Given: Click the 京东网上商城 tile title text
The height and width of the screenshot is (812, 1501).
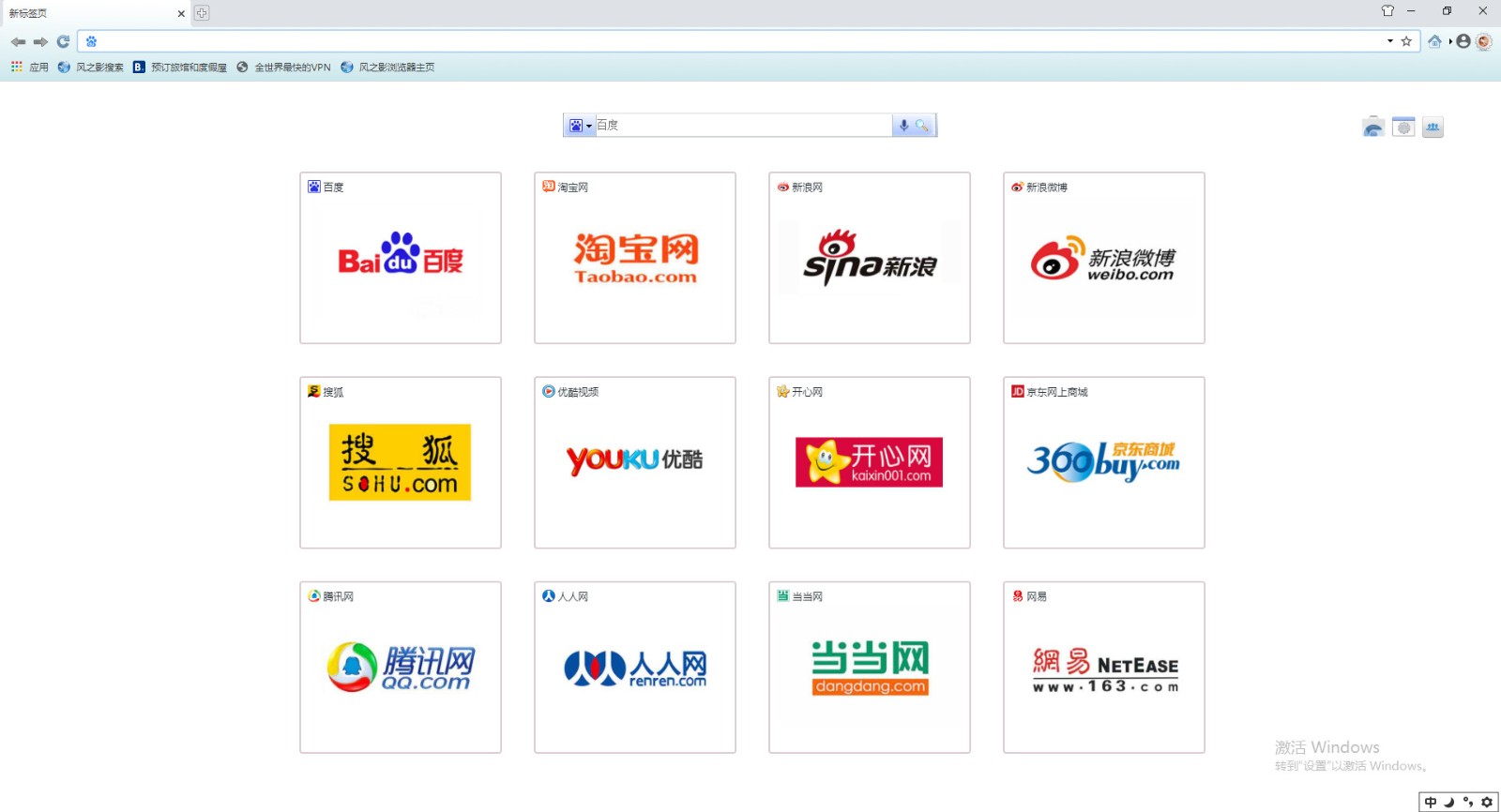Looking at the screenshot, I should 1057,392.
